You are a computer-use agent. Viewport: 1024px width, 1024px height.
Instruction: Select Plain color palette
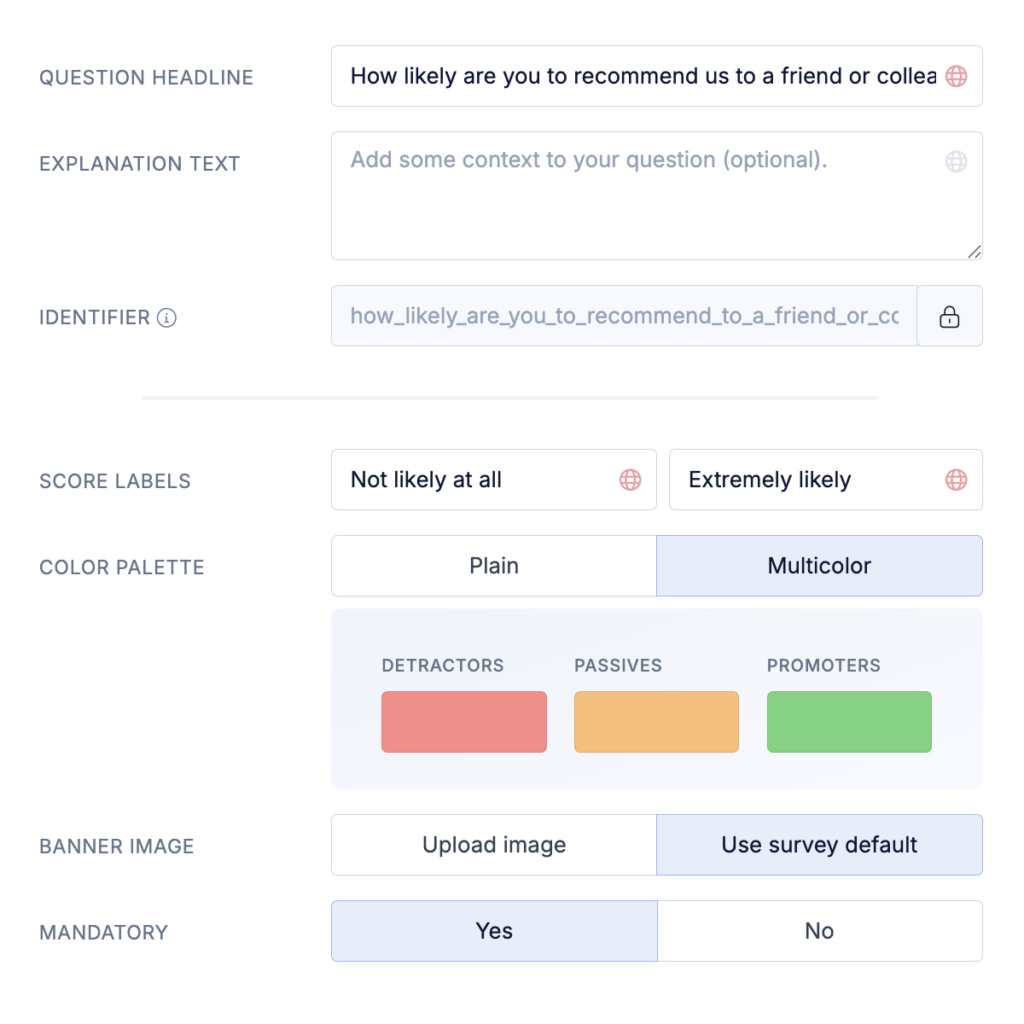point(494,566)
